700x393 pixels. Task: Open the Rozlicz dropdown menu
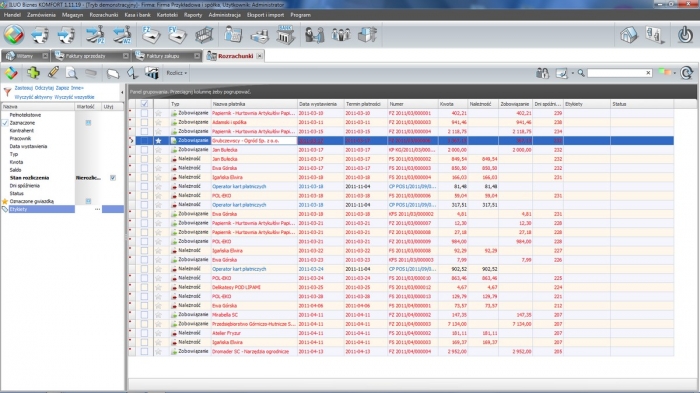pos(177,73)
